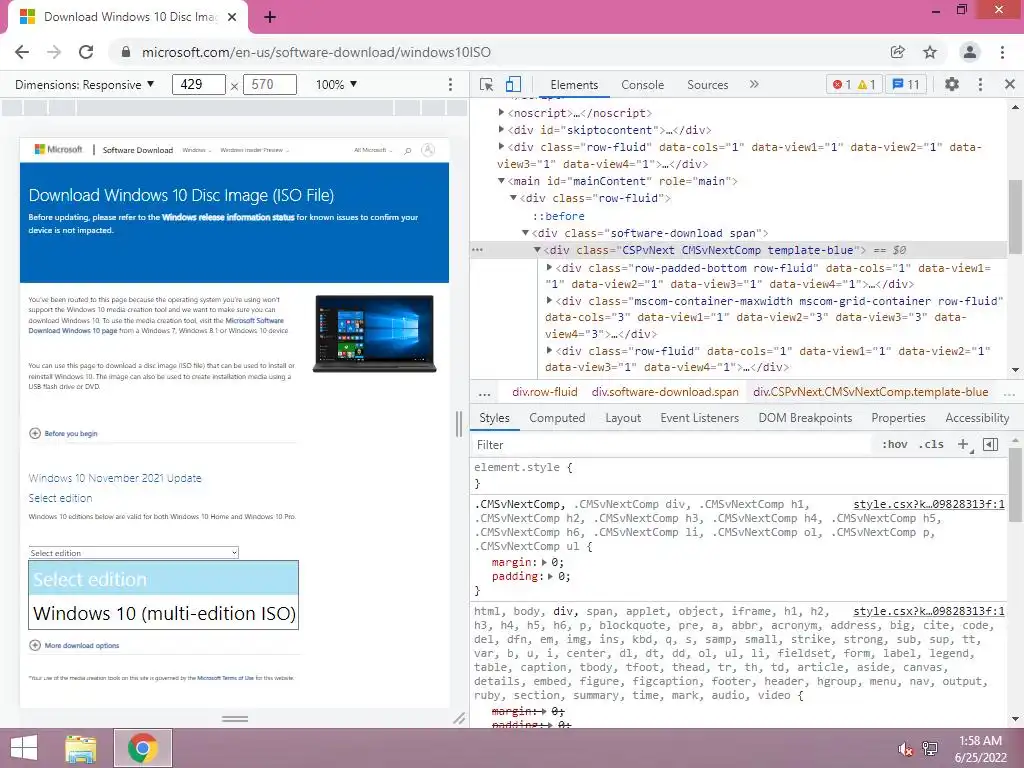Screen dimensions: 1024x768
Task: Expand the noscript node
Action: click(x=501, y=112)
